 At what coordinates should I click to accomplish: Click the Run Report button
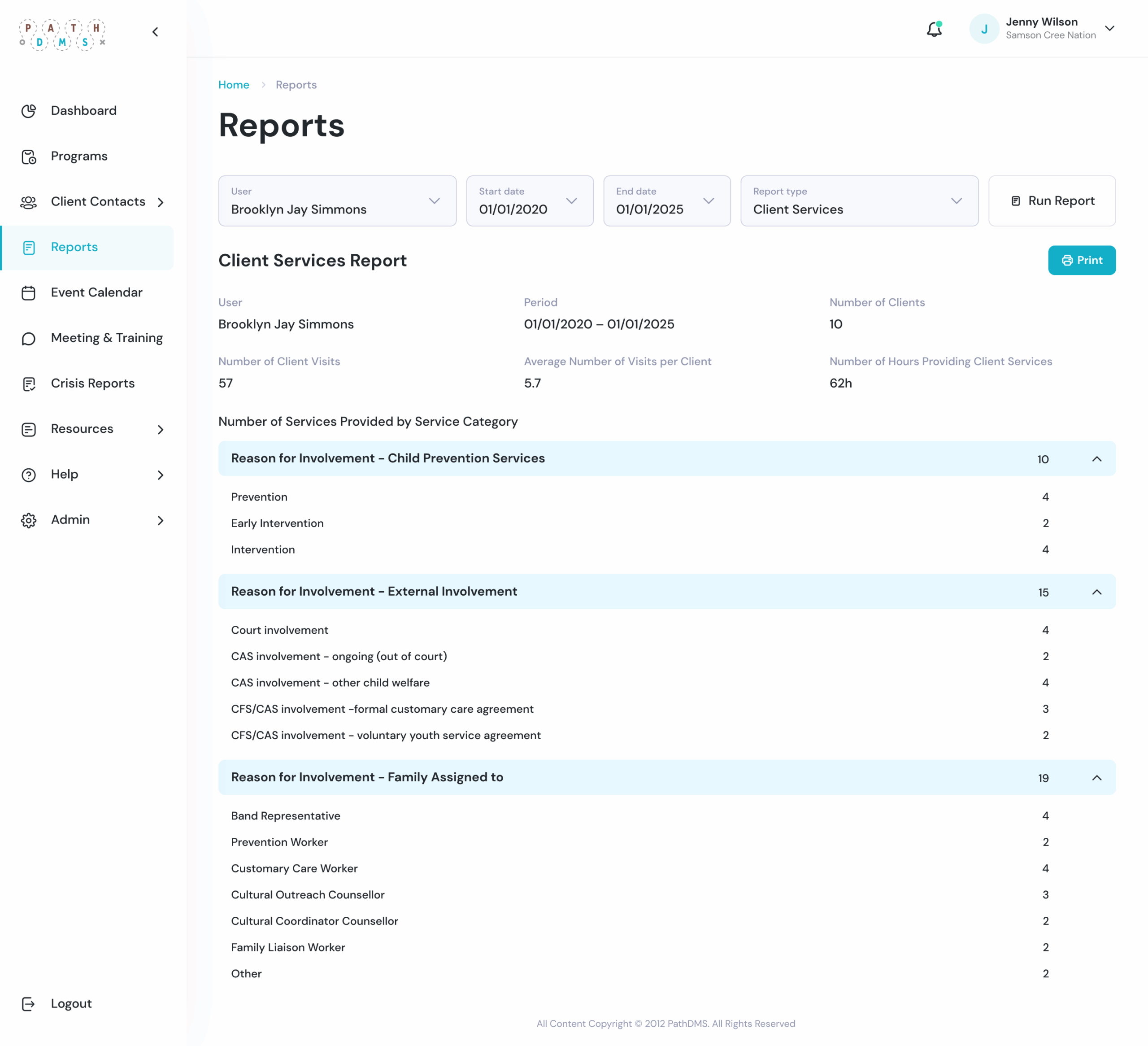pos(1052,201)
